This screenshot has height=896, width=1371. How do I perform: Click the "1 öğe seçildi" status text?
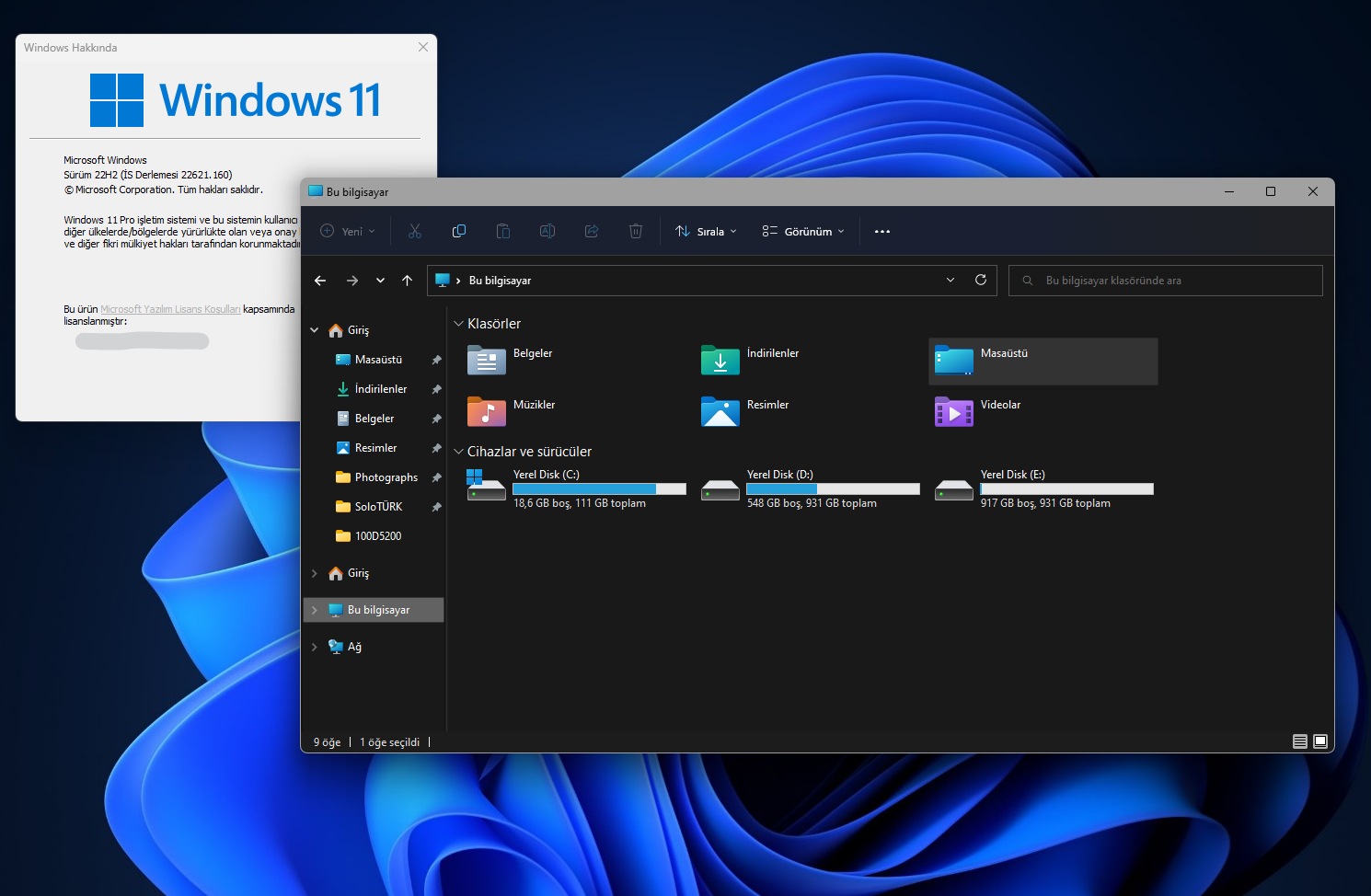point(389,742)
